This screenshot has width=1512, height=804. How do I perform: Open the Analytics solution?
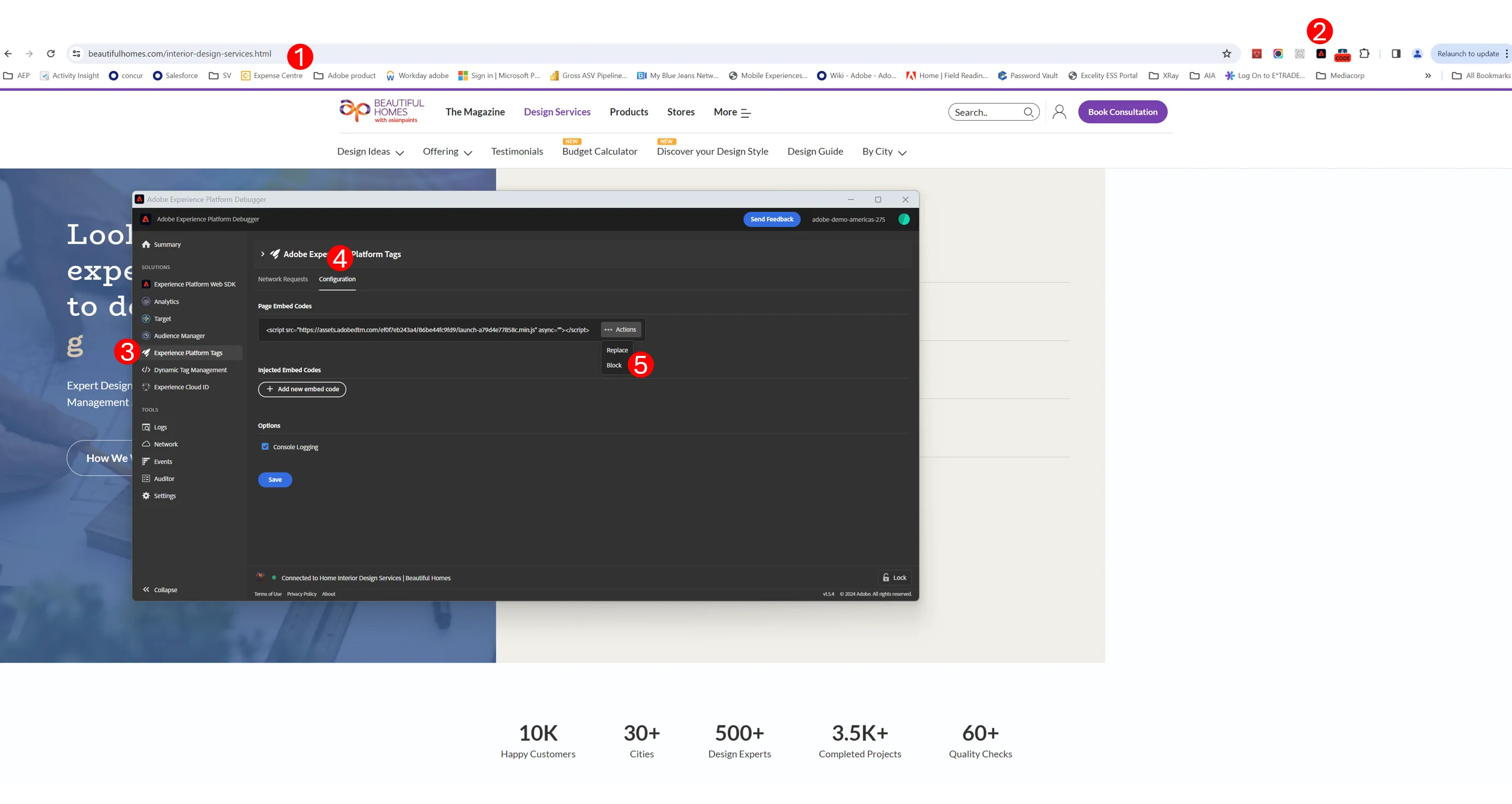coord(160,302)
